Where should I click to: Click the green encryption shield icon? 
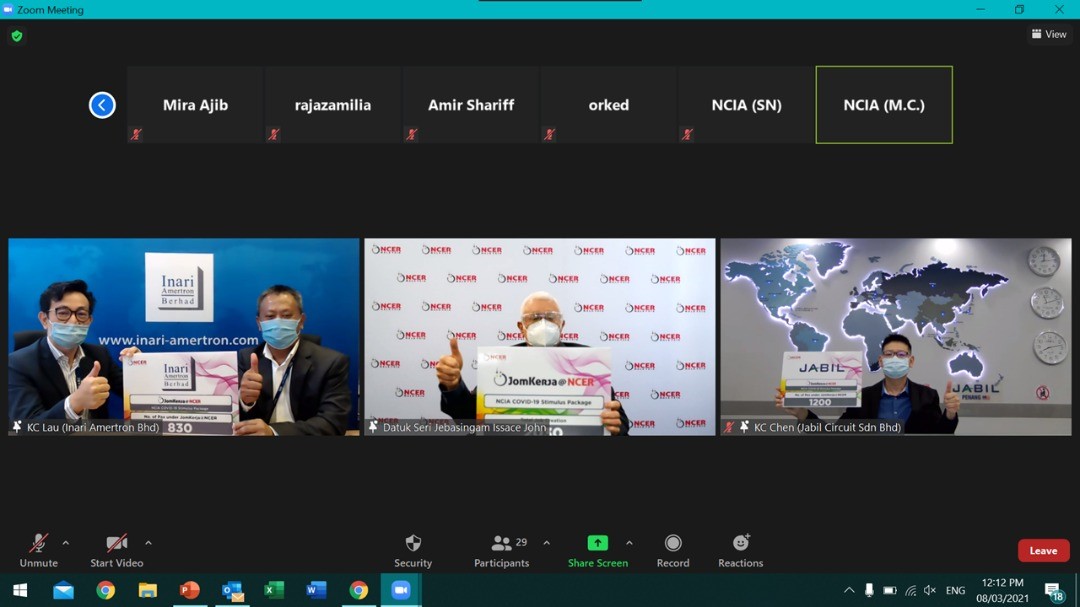pyautogui.click(x=17, y=36)
